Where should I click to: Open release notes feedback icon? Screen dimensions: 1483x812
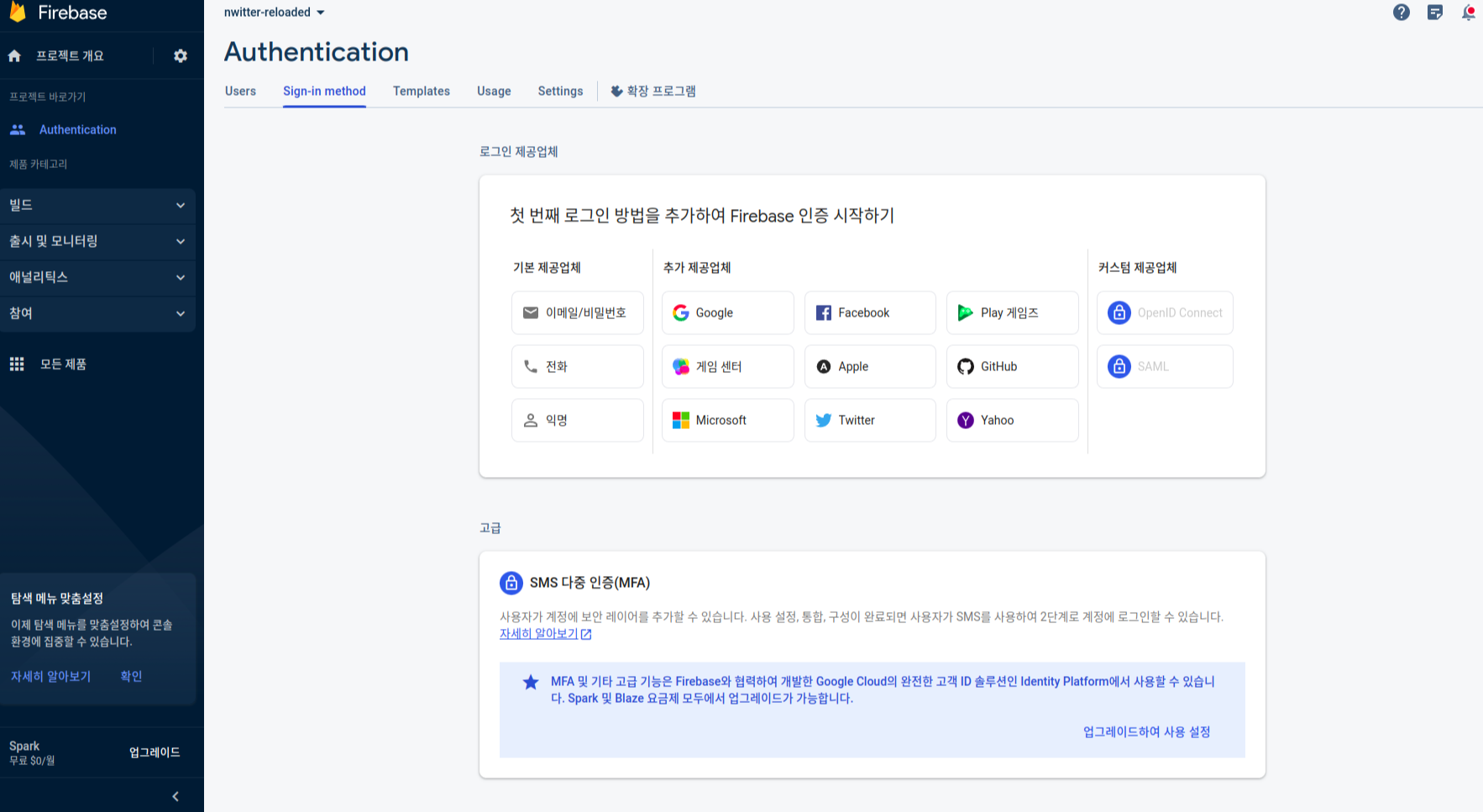1435,12
